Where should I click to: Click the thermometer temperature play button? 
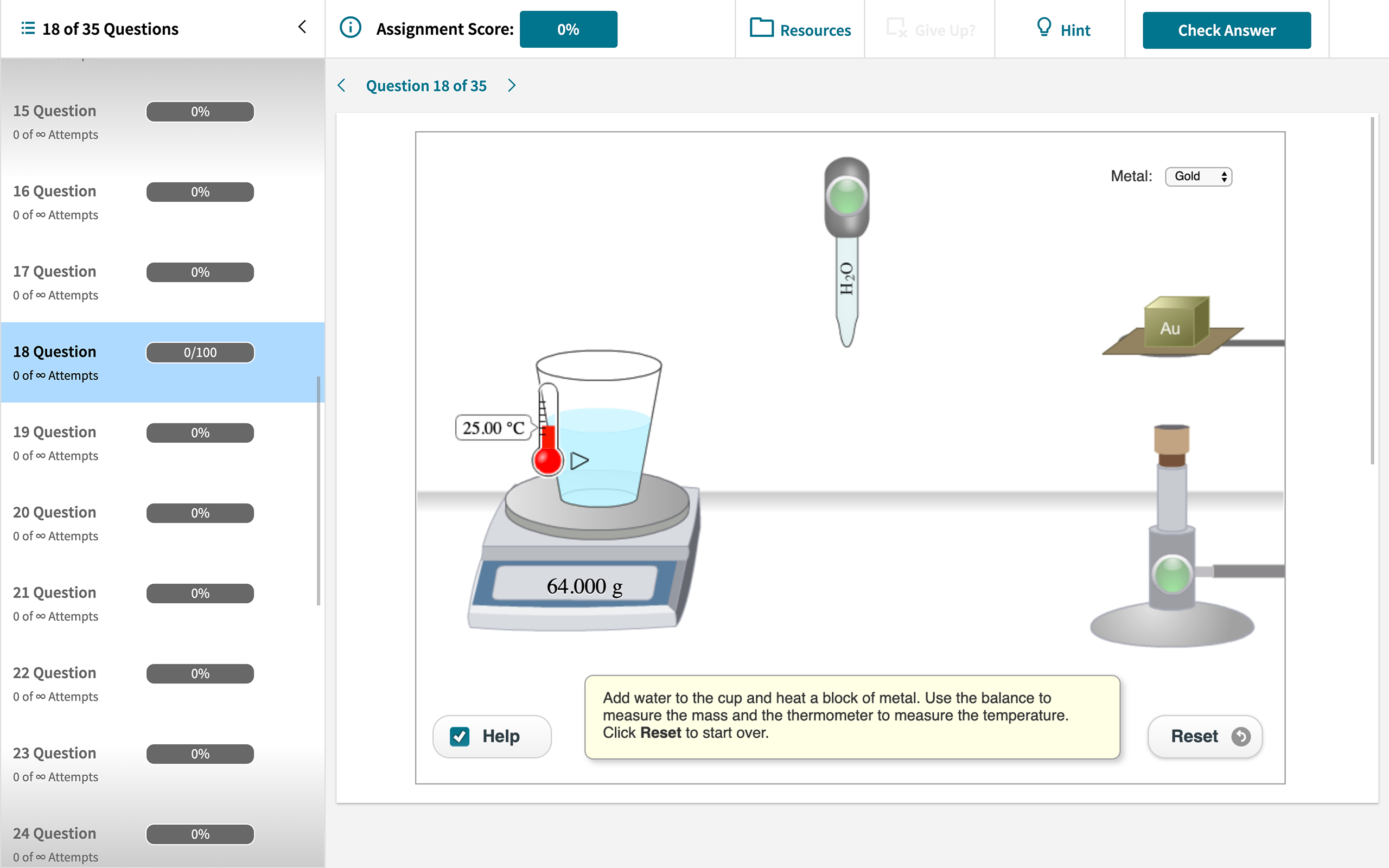(579, 458)
